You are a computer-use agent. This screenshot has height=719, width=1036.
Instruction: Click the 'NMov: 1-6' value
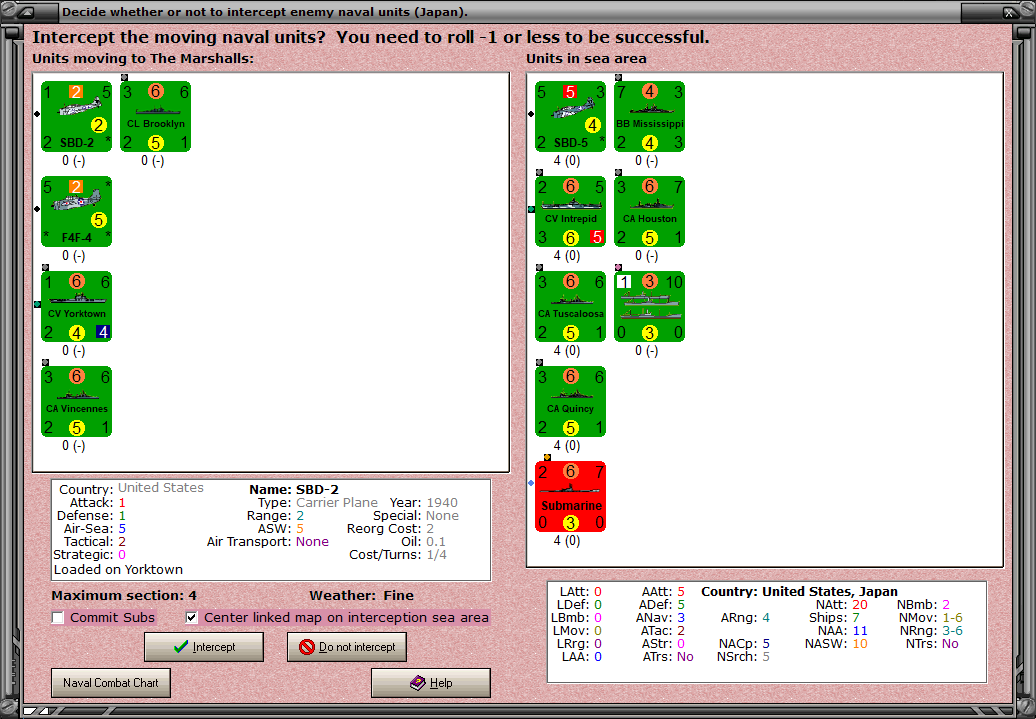[x=930, y=618]
